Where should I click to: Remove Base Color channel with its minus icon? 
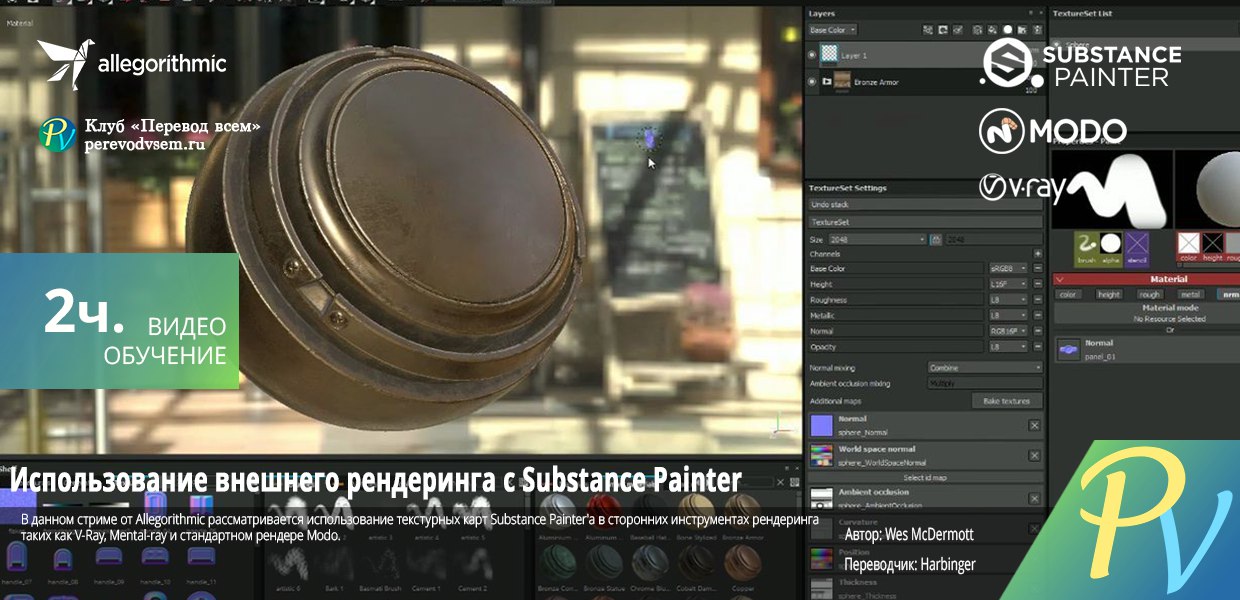(x=1038, y=268)
